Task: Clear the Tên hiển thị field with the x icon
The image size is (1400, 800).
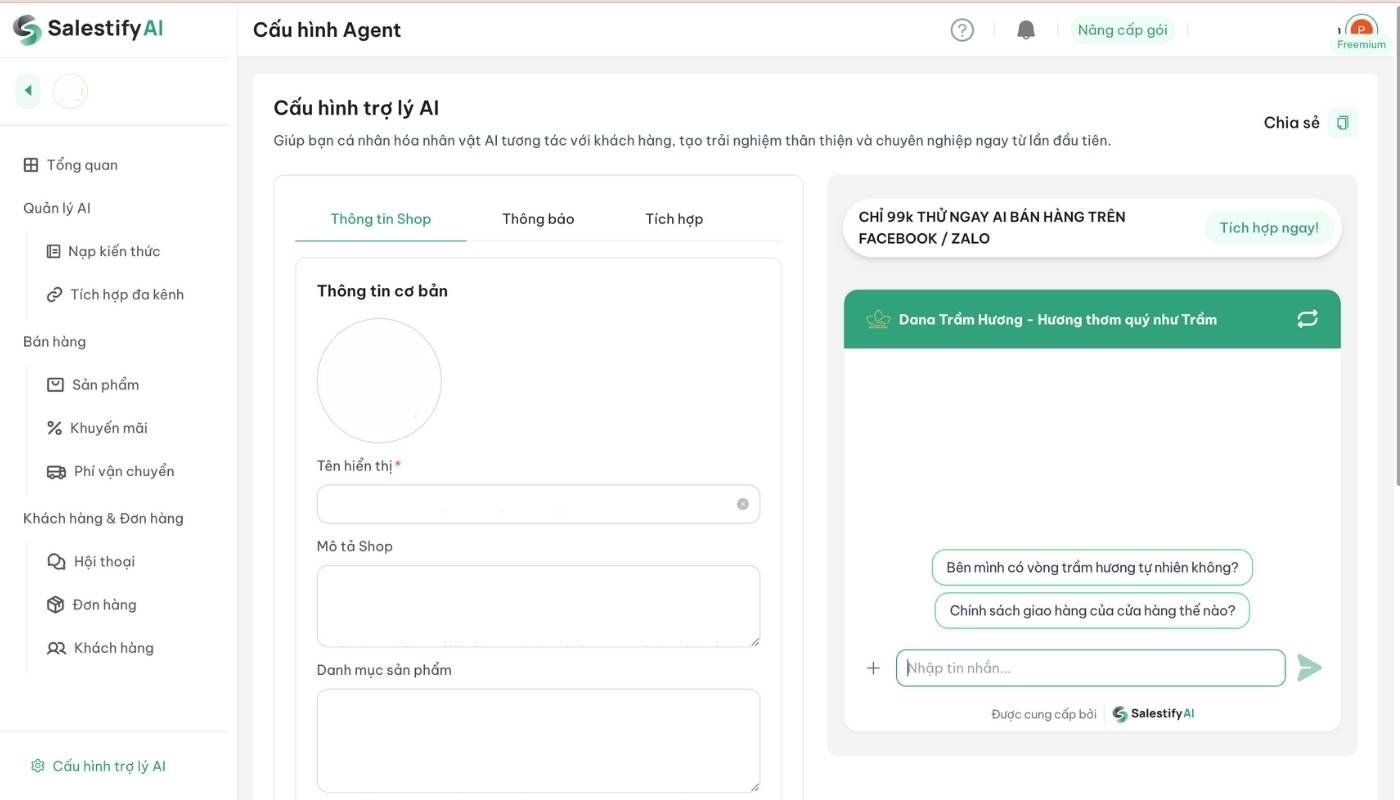Action: [x=742, y=503]
